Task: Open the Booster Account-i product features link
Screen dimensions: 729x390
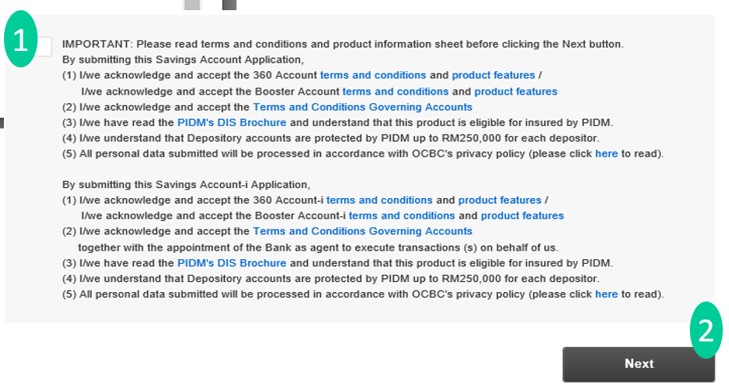Action: pos(522,216)
